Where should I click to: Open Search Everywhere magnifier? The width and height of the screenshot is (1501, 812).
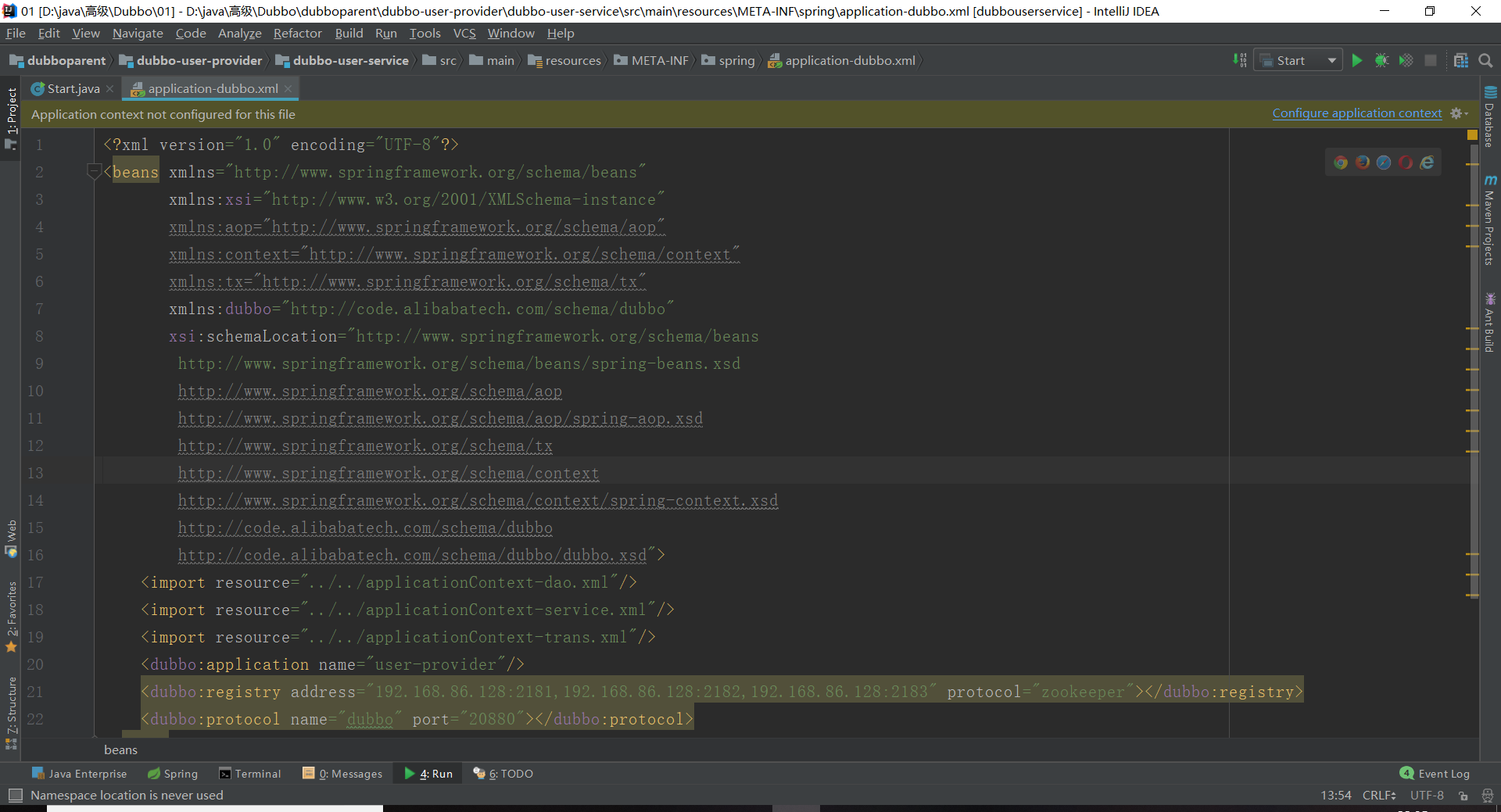point(1485,61)
